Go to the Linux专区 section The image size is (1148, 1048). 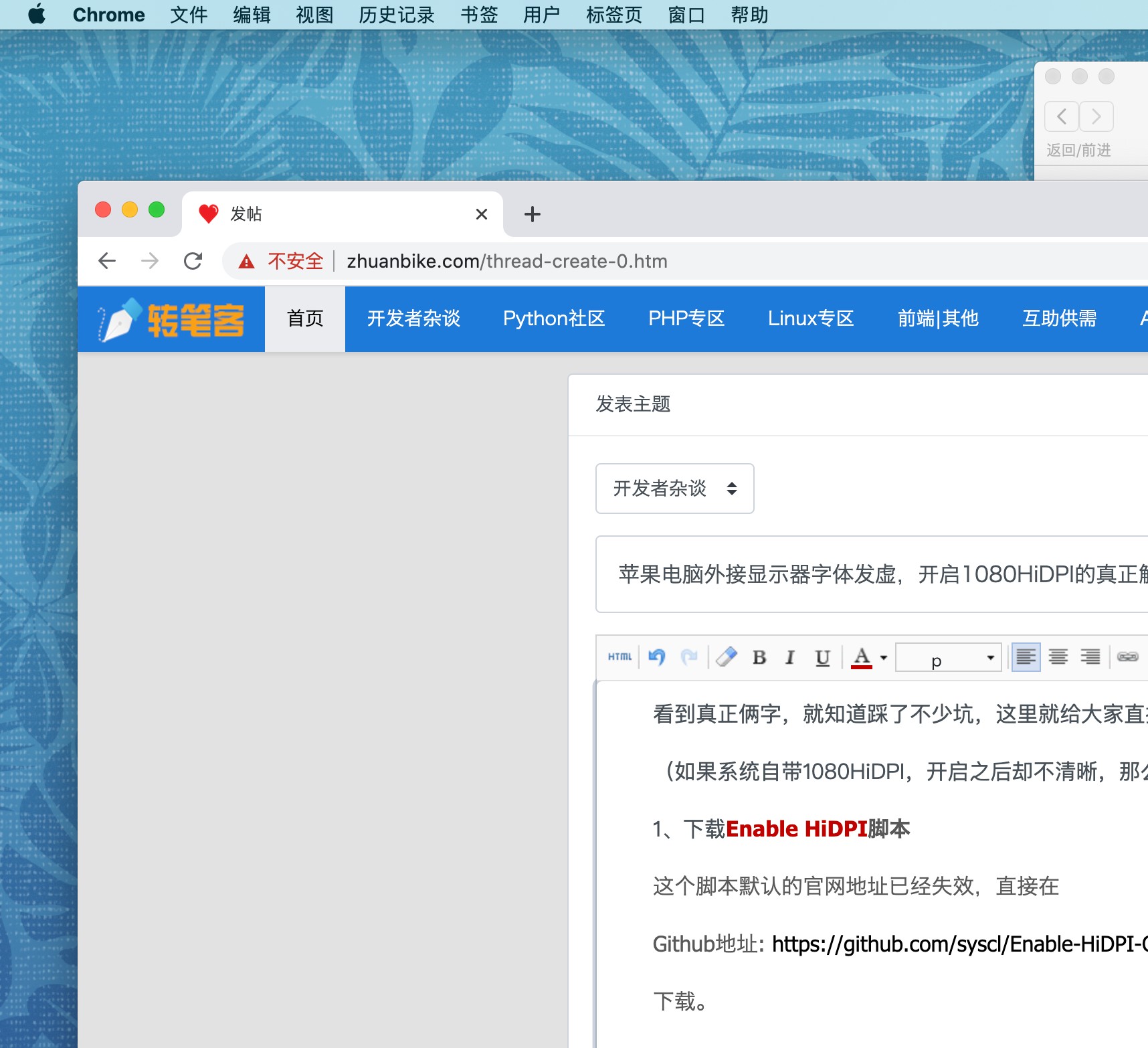811,319
